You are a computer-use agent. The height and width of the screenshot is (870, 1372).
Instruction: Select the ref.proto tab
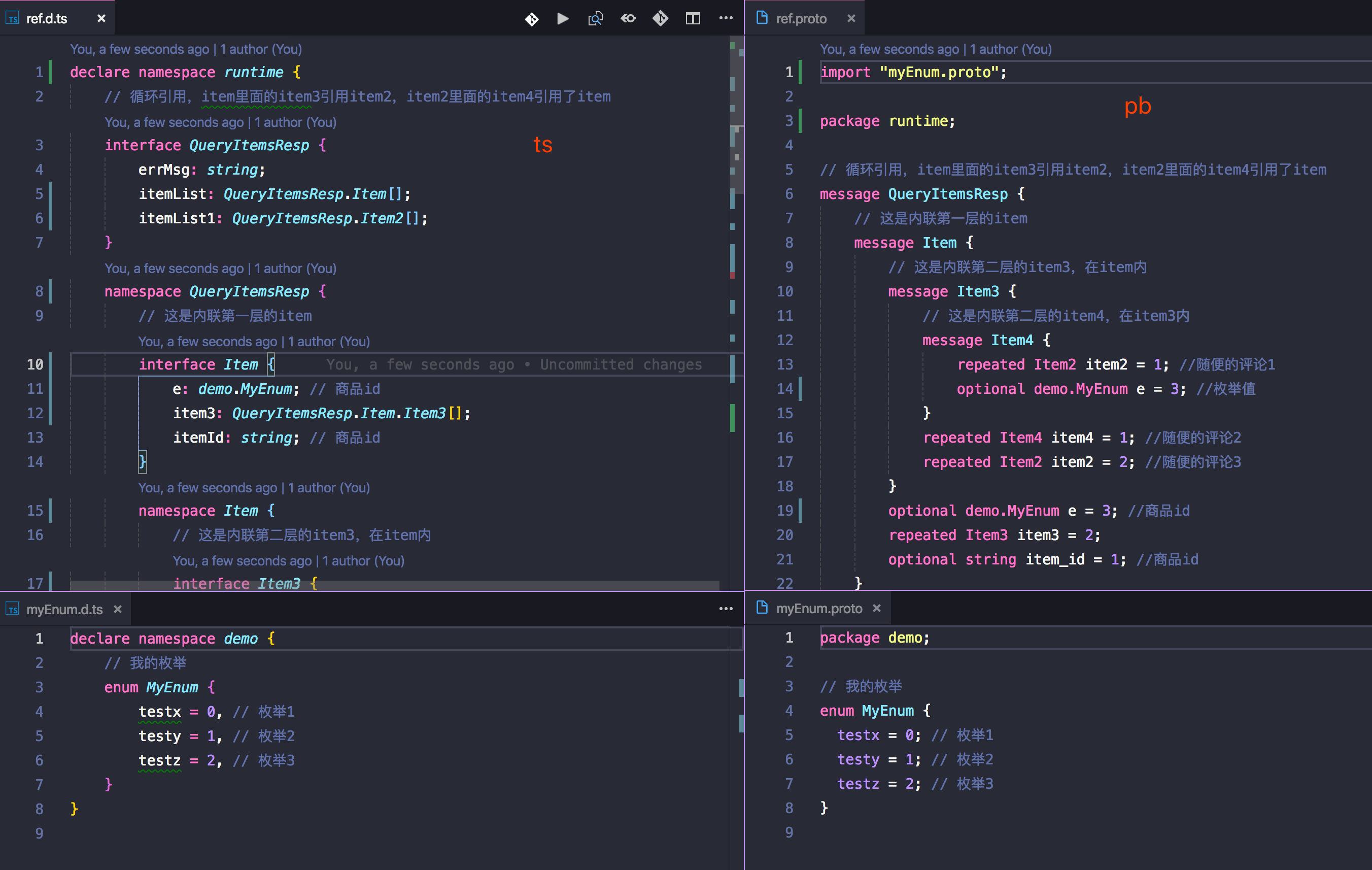801,19
